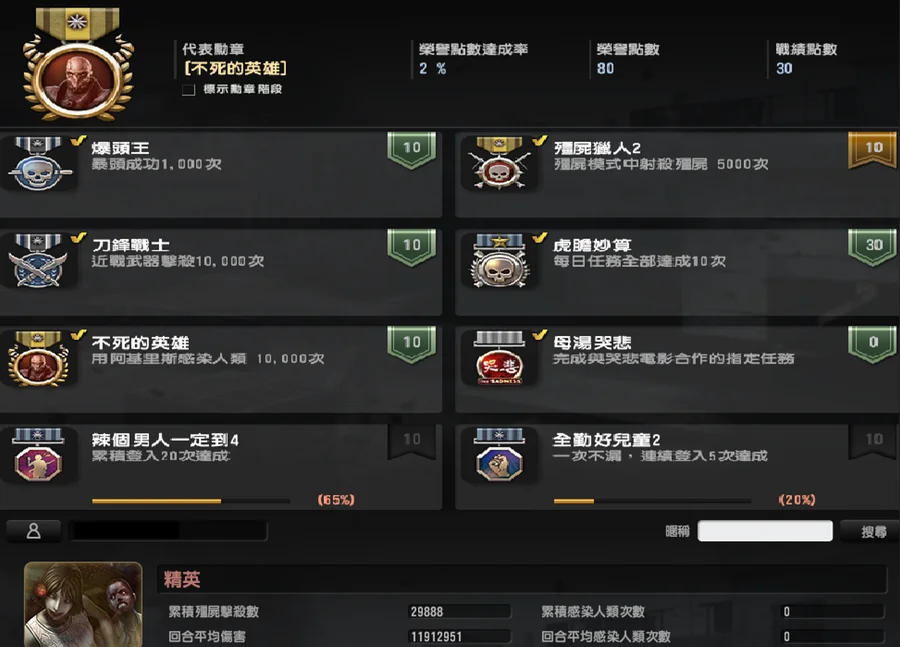Select the 全勤好兒童2 fist medal

[x=499, y=455]
